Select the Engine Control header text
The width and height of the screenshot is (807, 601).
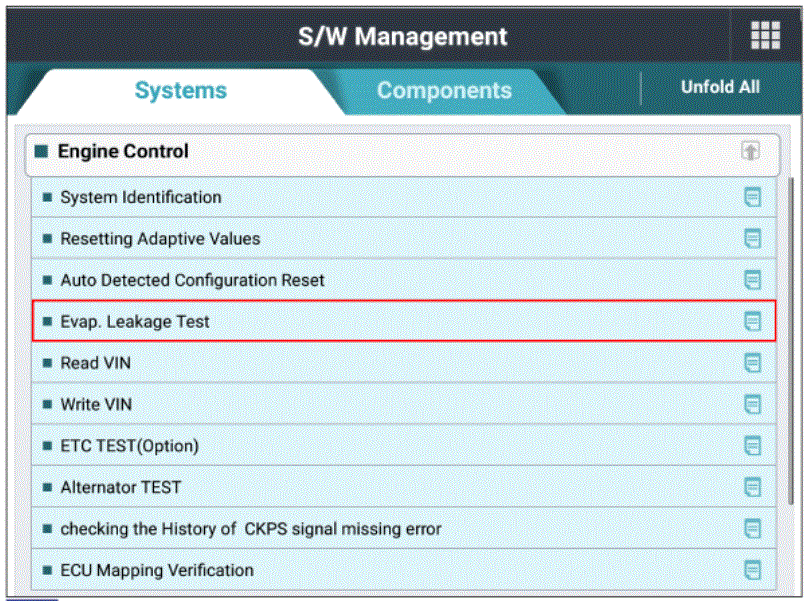pyautogui.click(x=123, y=151)
